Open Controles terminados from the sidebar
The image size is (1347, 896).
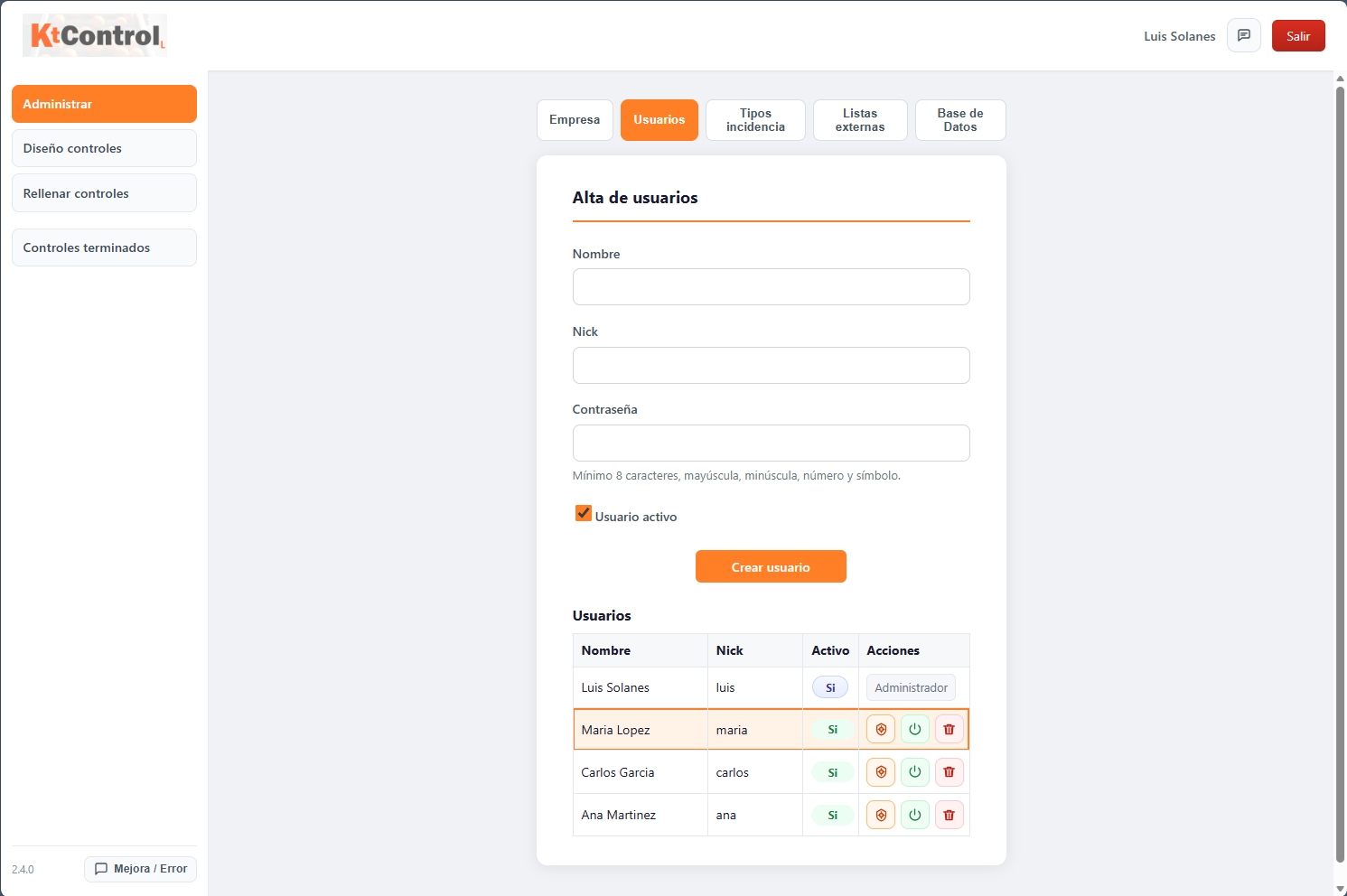pyautogui.click(x=104, y=247)
